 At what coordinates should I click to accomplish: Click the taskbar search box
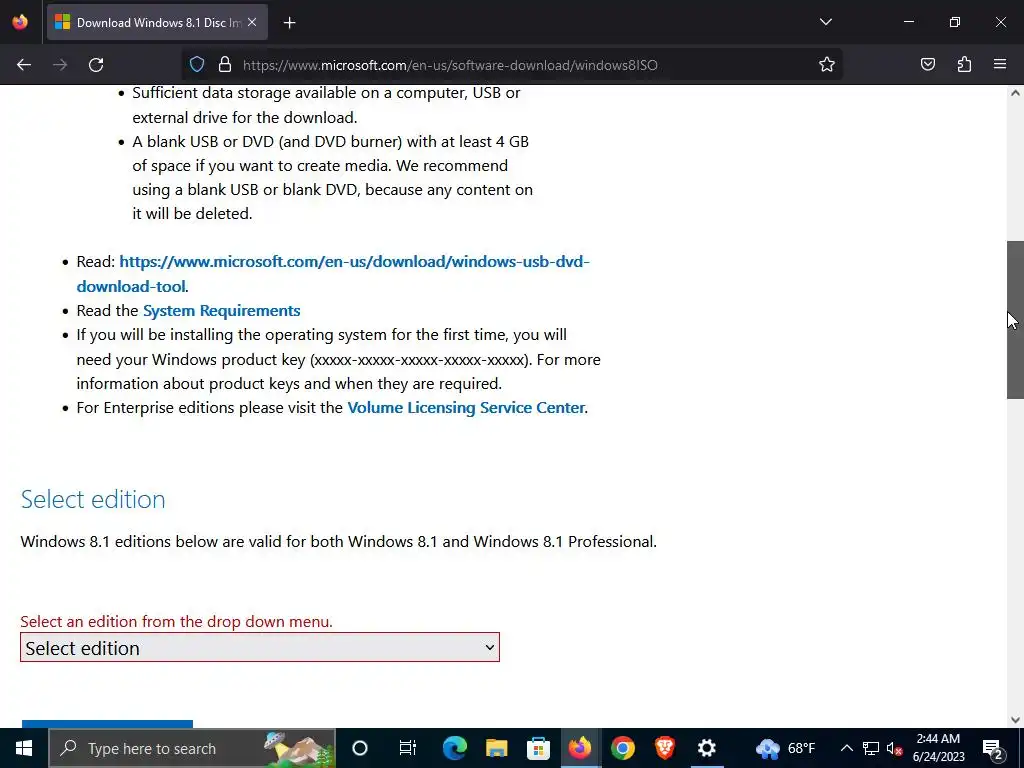(192, 748)
